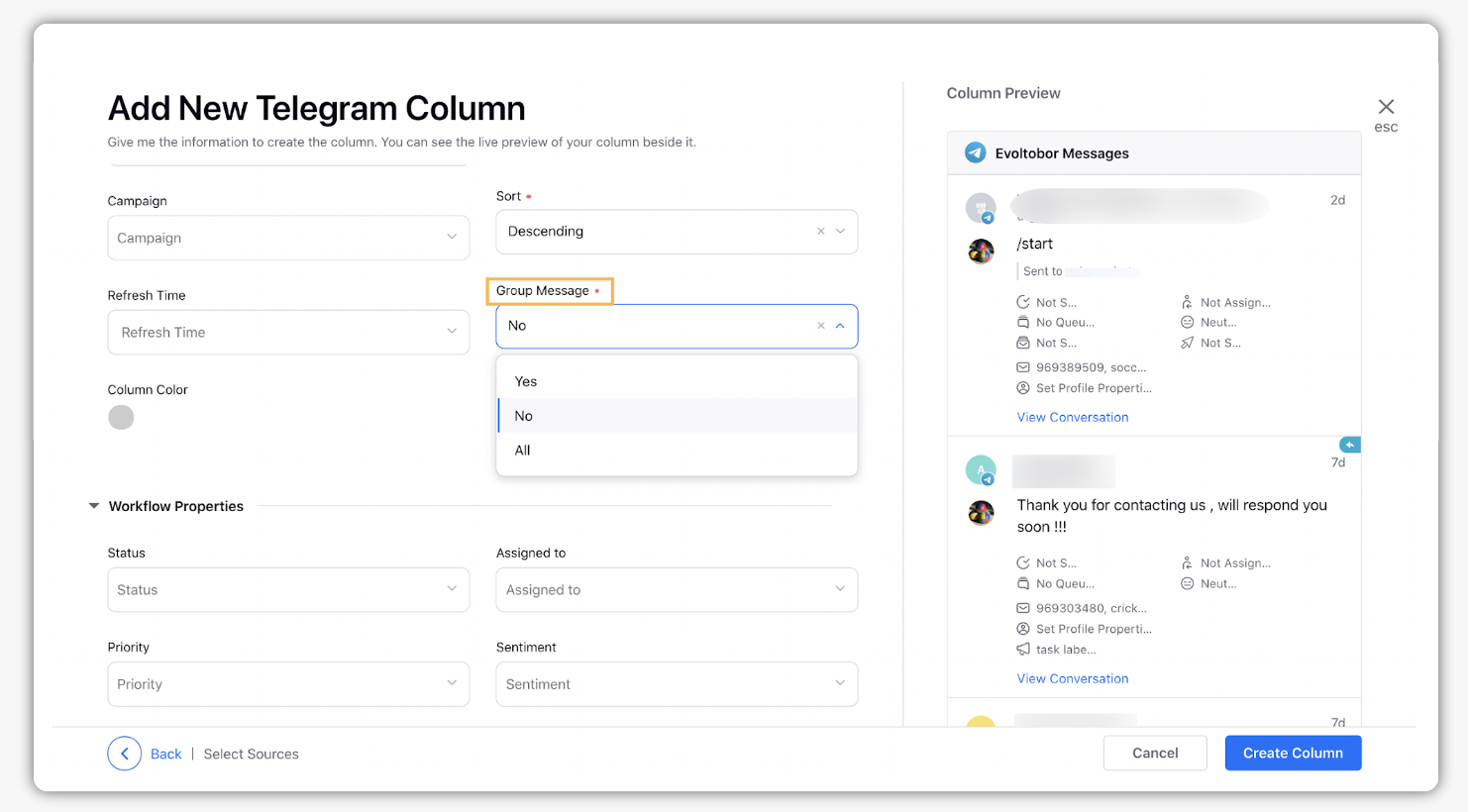
Task: Click No Queu... icon in Thank you message
Action: [1023, 583]
